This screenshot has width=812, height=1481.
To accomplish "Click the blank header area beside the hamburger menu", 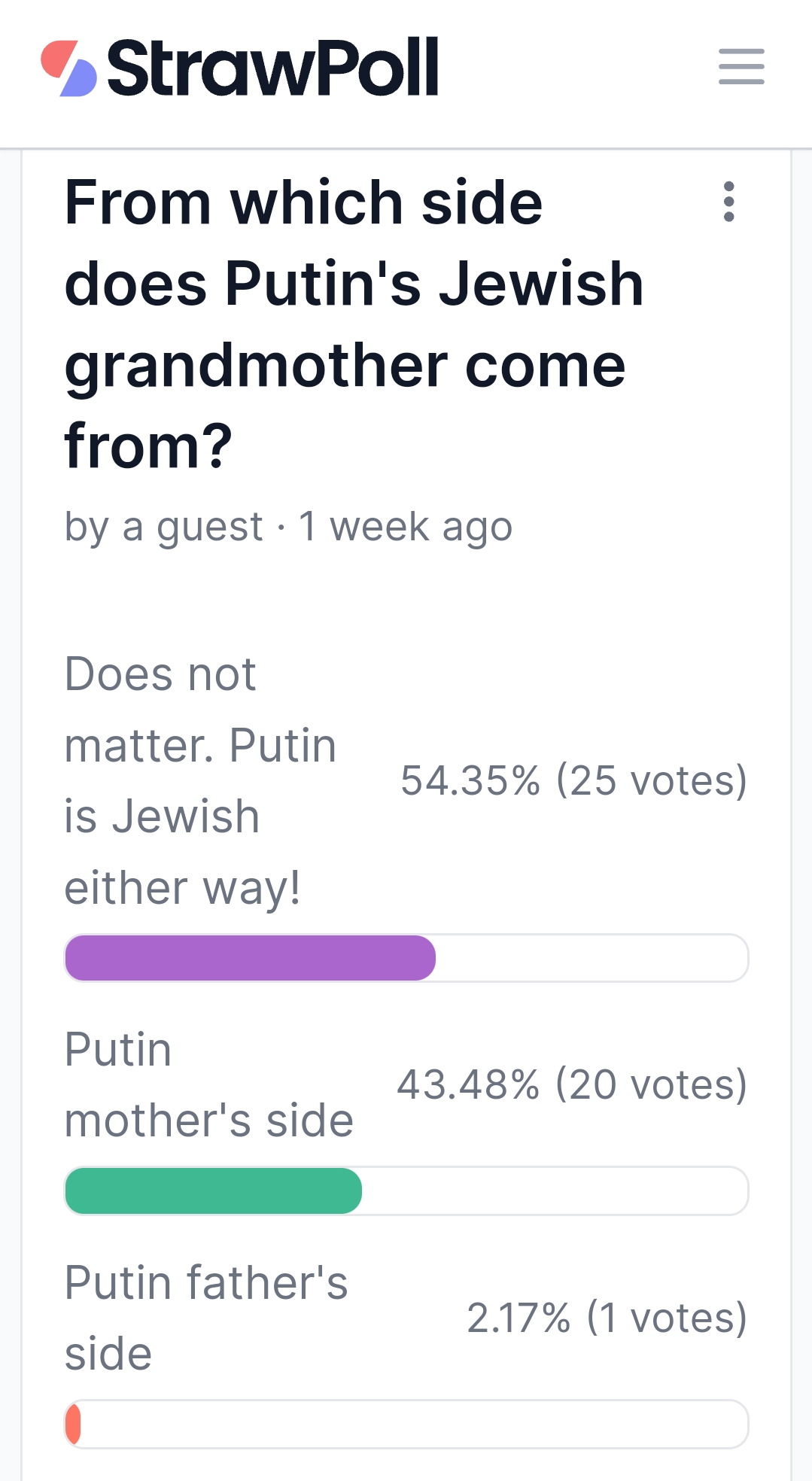I will coord(579,68).
